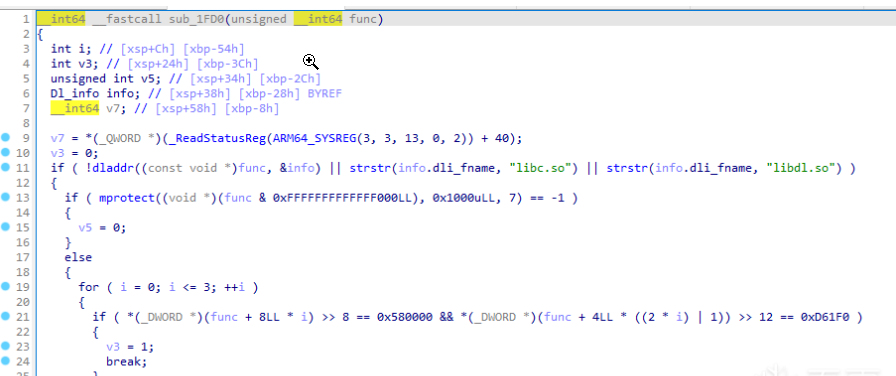Click the for keyword on line 19
Viewport: 896px width, 376px height.
pos(89,287)
